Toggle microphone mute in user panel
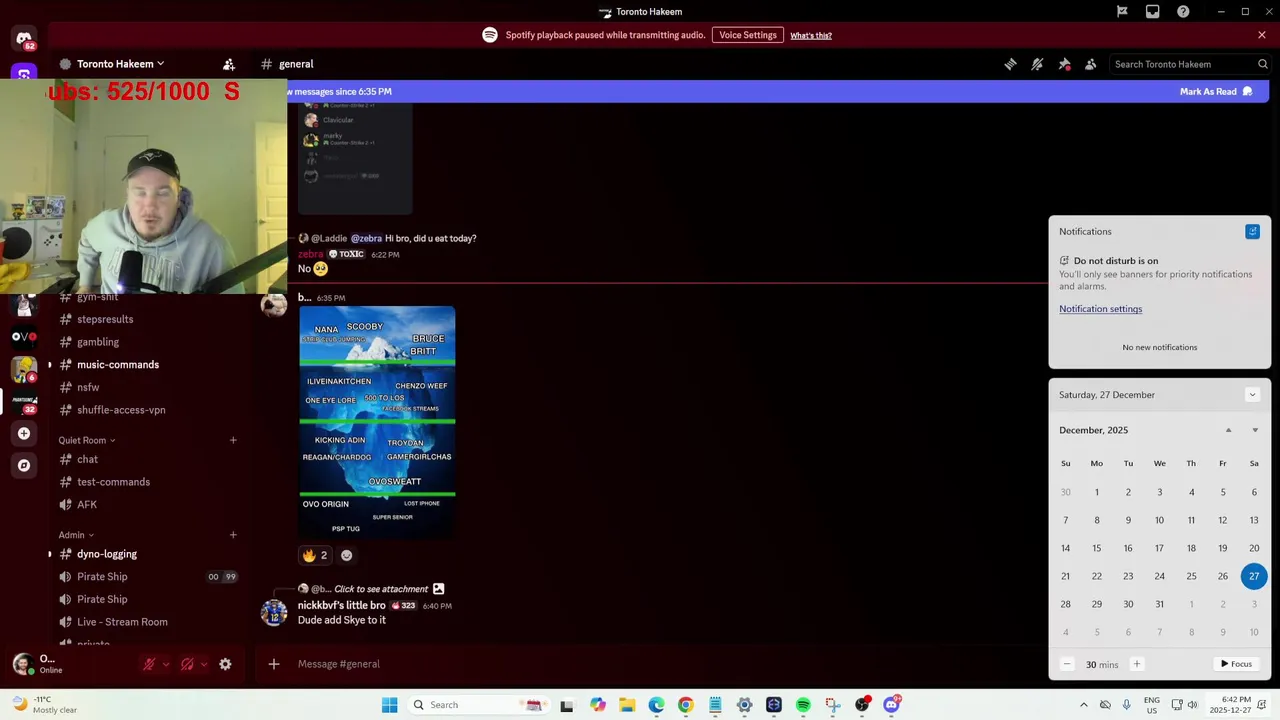1280x720 pixels. [150, 664]
